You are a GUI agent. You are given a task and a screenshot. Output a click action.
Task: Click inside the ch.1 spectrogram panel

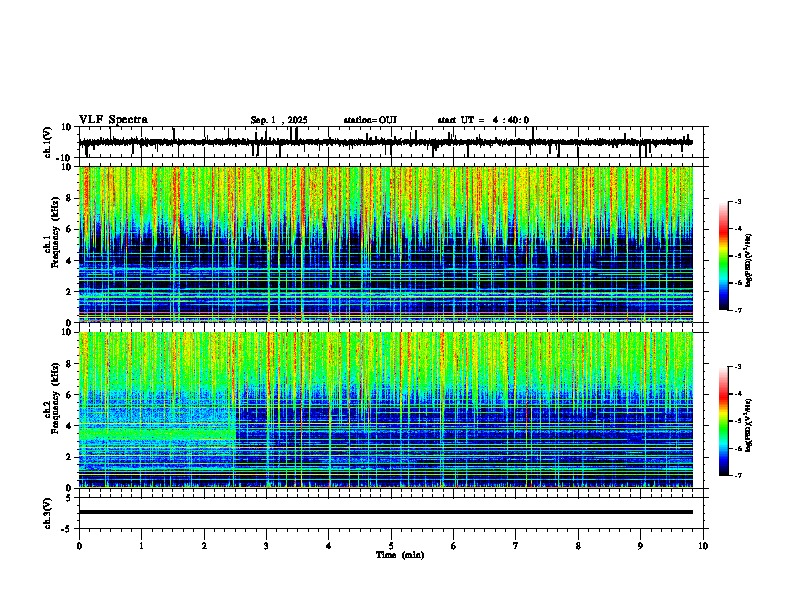point(386,244)
